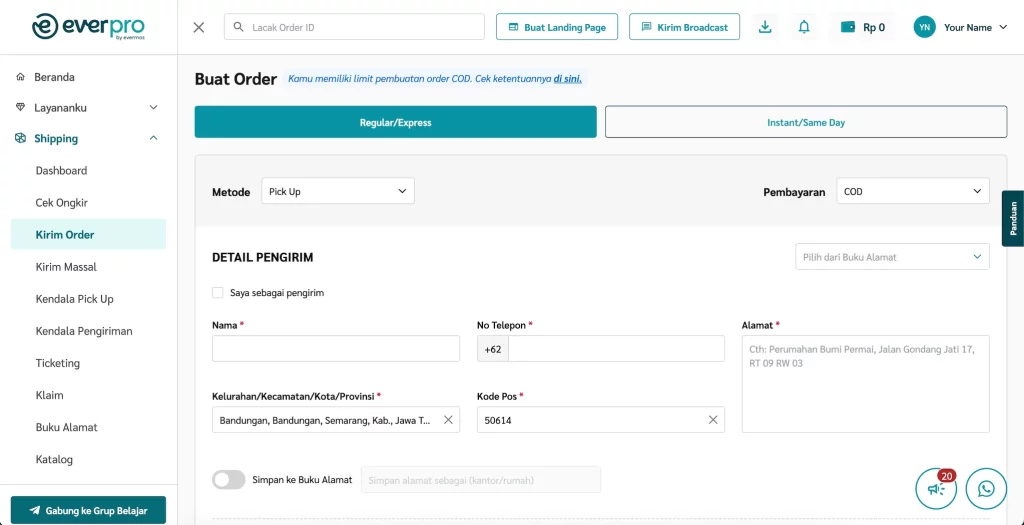Screen dimensions: 1024x525
Task: Check 'Saya sebagai pengirim' checkbox
Action: point(218,293)
